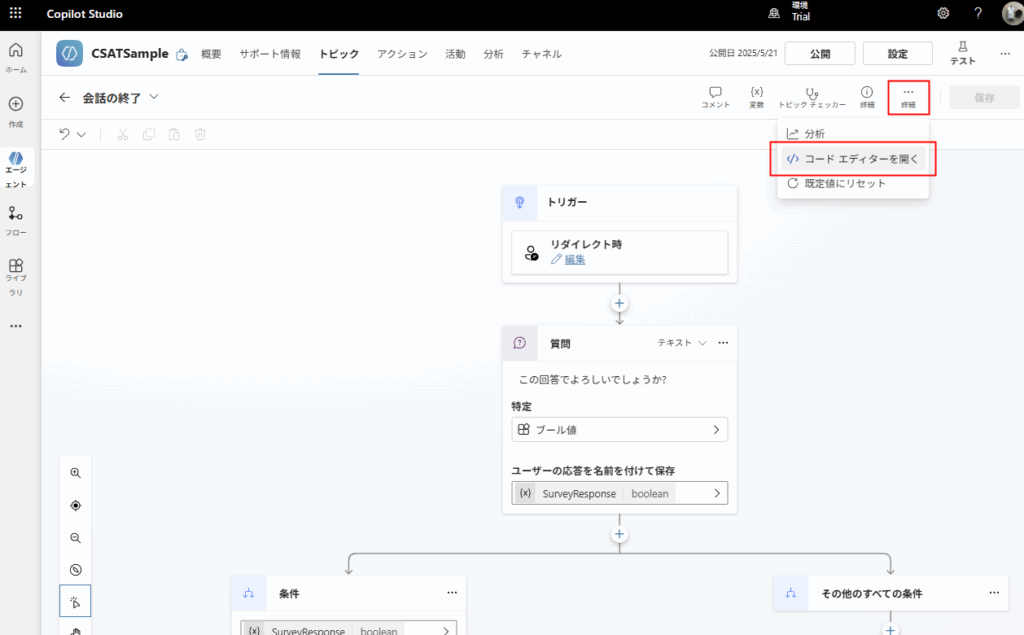The image size is (1024, 635).
Task: Add node with plus below トリガー
Action: (x=619, y=303)
